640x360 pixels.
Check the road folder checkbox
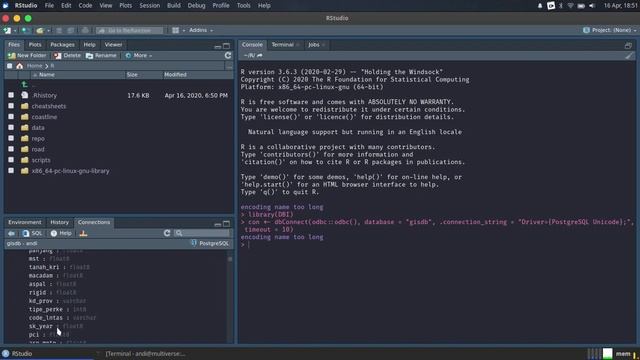(x=11, y=149)
